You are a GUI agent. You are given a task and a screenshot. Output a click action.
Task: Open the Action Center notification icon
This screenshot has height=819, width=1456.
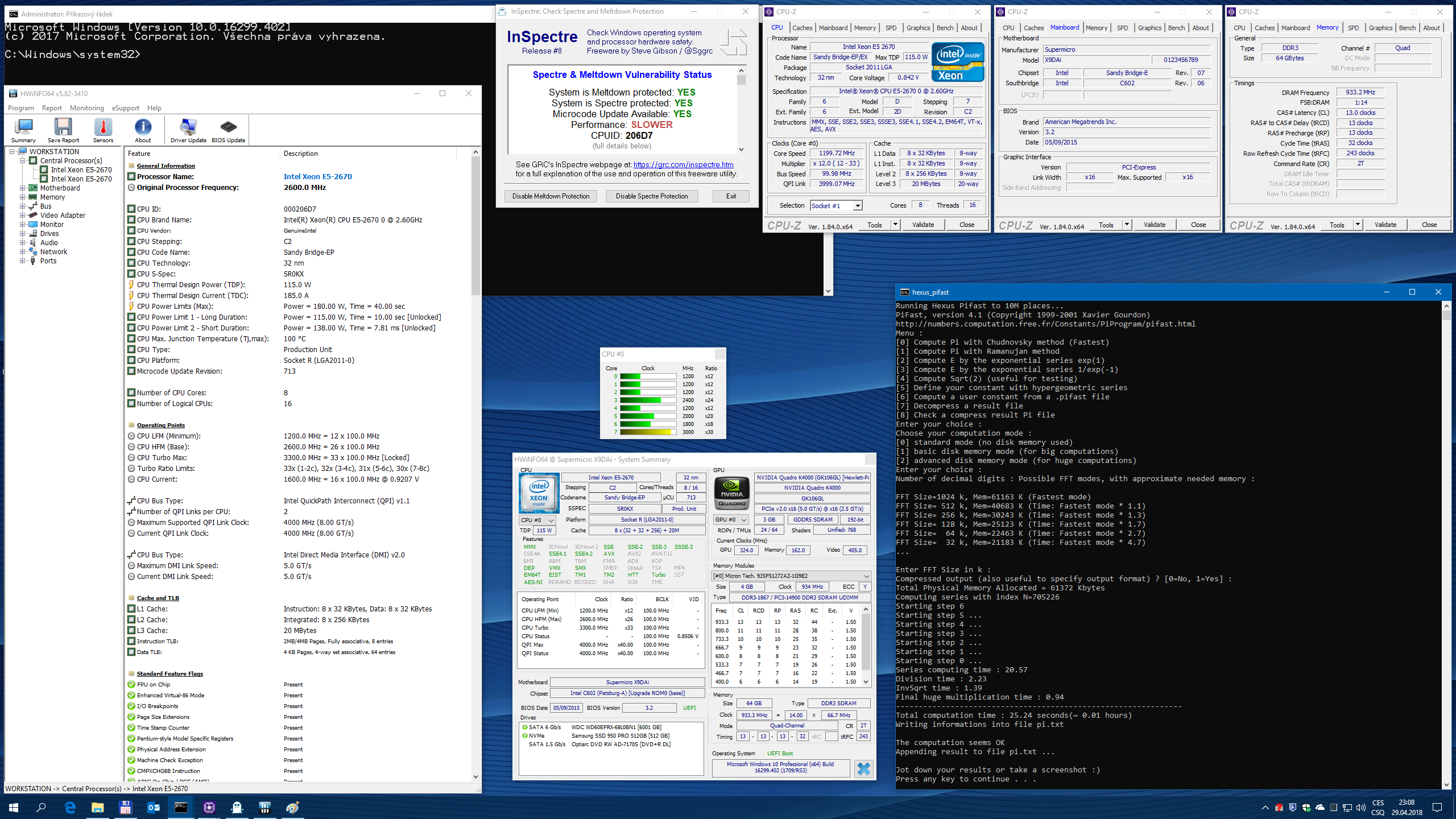[1437, 807]
